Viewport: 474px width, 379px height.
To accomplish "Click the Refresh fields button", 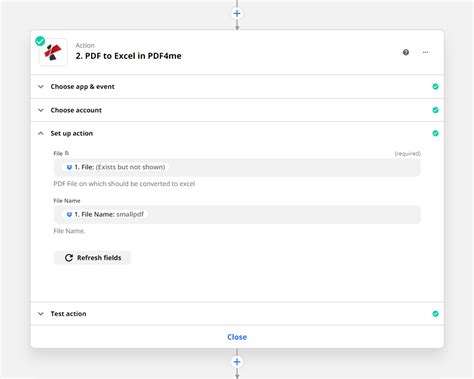I will click(92, 258).
